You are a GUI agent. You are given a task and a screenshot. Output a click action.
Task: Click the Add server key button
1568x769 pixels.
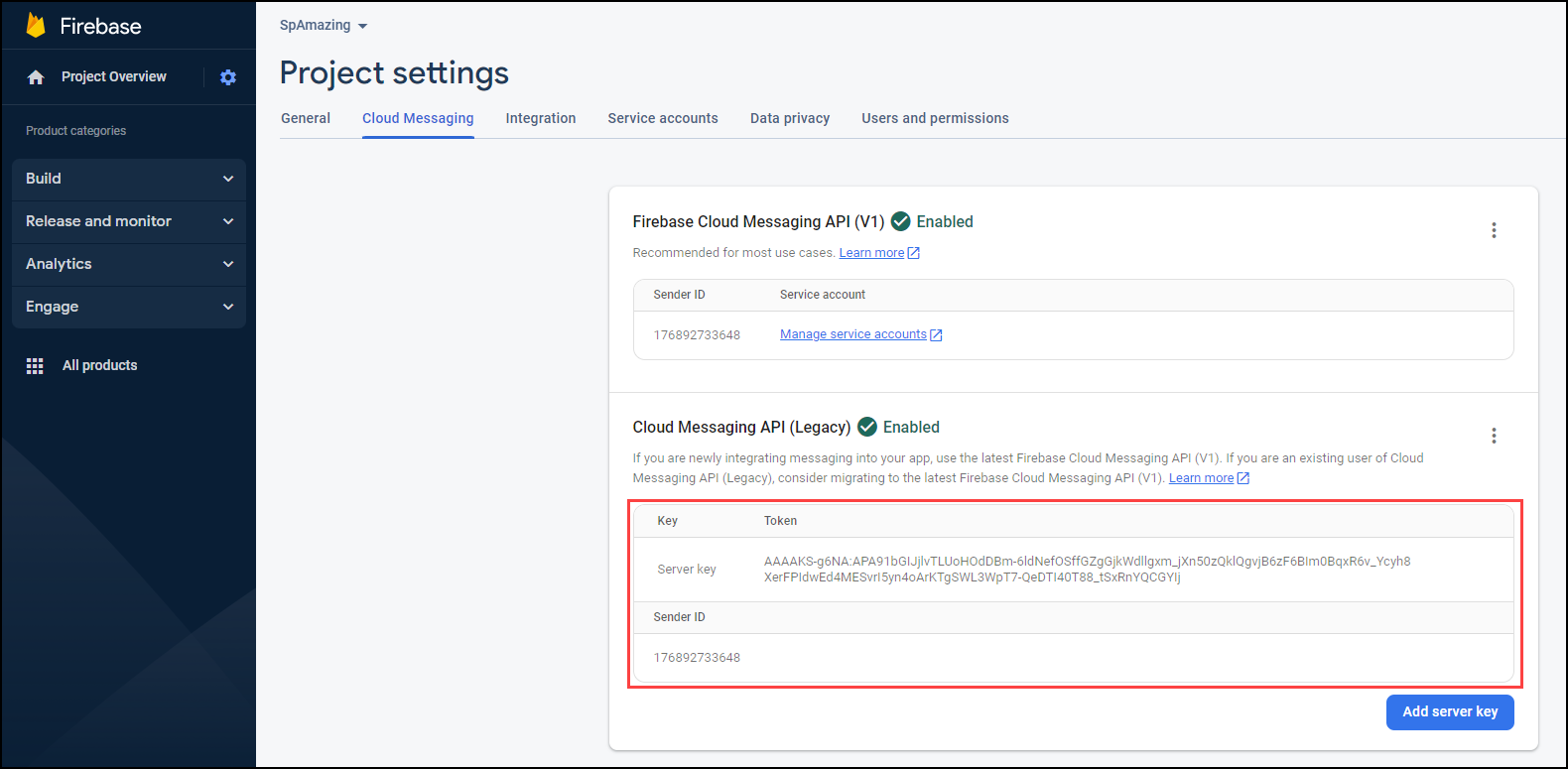tap(1450, 711)
